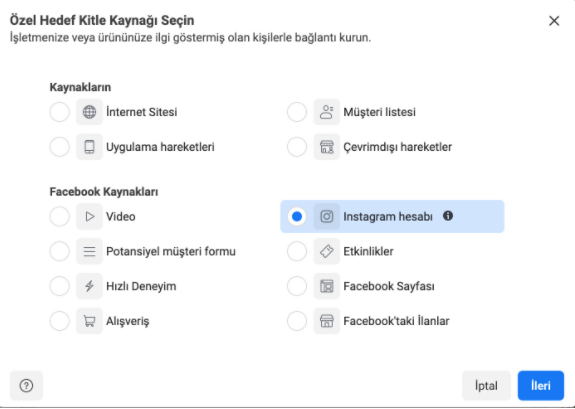Click the Kaynakların section heading
Viewport: 575px width, 409px height.
coord(80,87)
